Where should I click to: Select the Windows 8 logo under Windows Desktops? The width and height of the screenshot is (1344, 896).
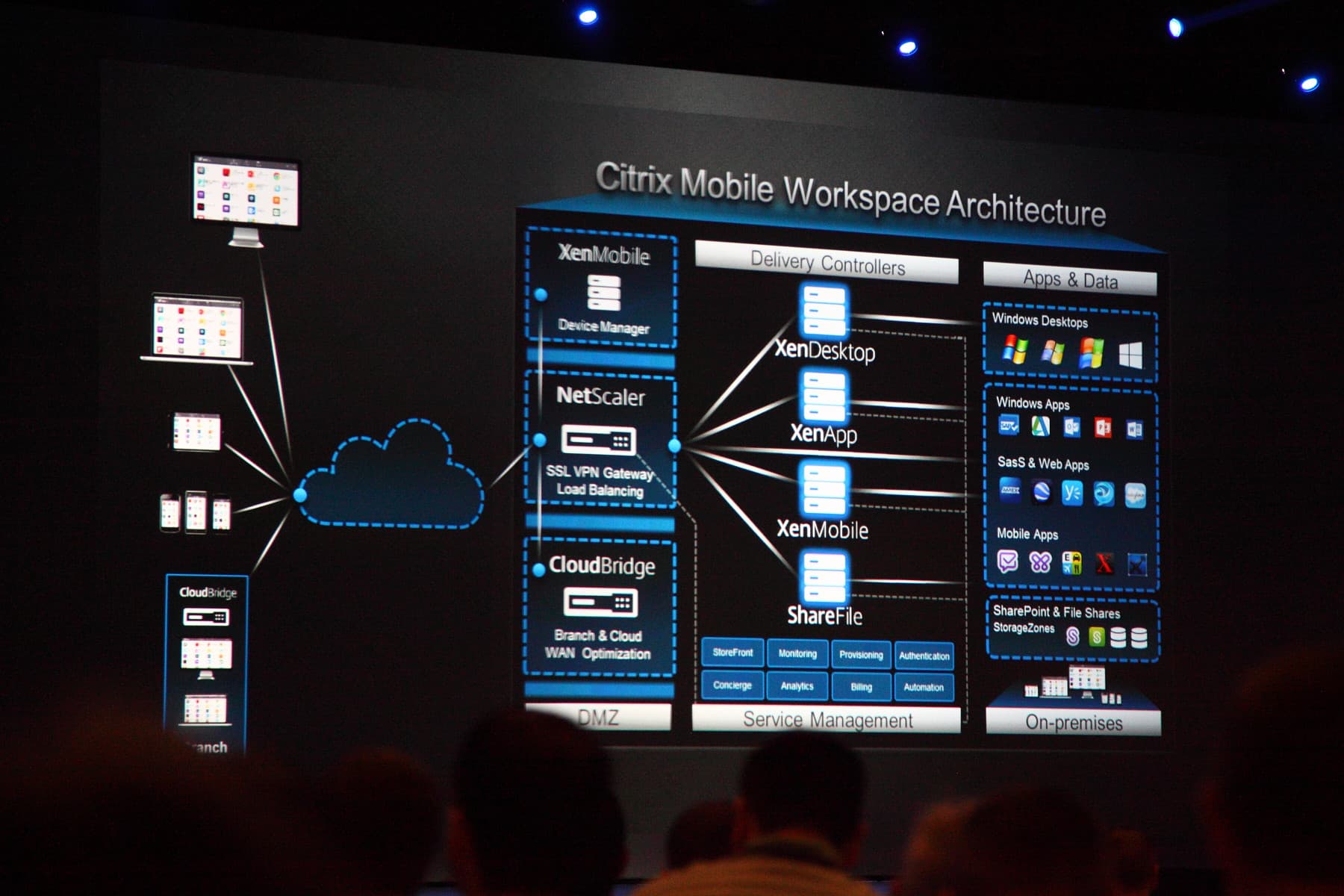1130,355
